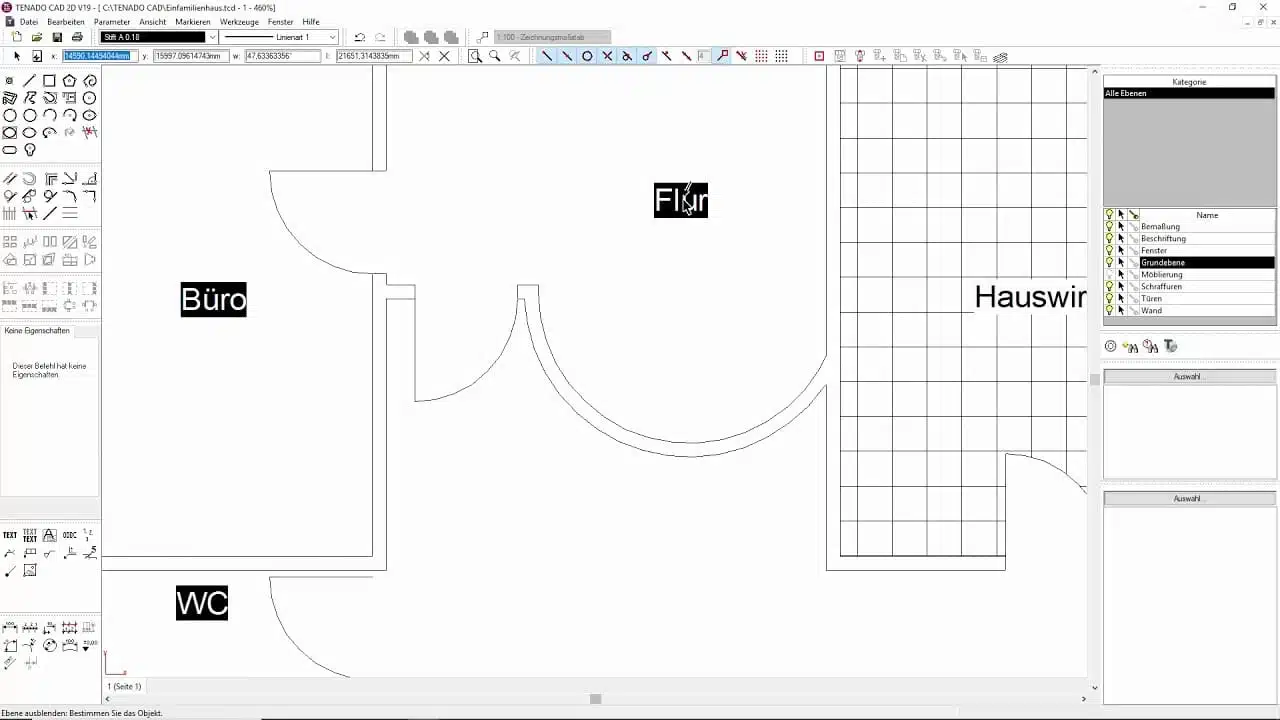The height and width of the screenshot is (720, 1280).
Task: Open the Markieren menu
Action: (193, 21)
